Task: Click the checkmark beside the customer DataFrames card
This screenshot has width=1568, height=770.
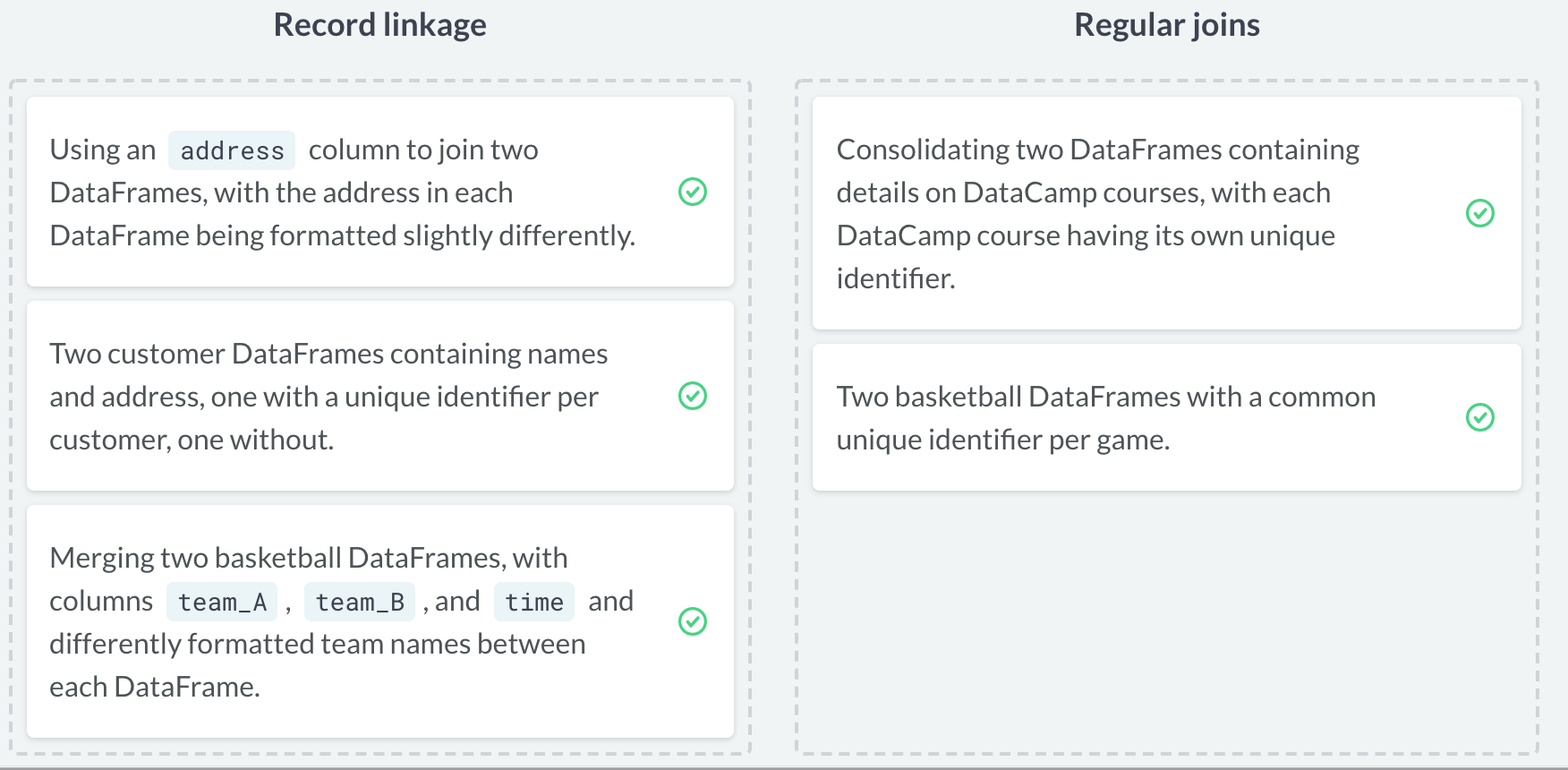Action: (693, 396)
